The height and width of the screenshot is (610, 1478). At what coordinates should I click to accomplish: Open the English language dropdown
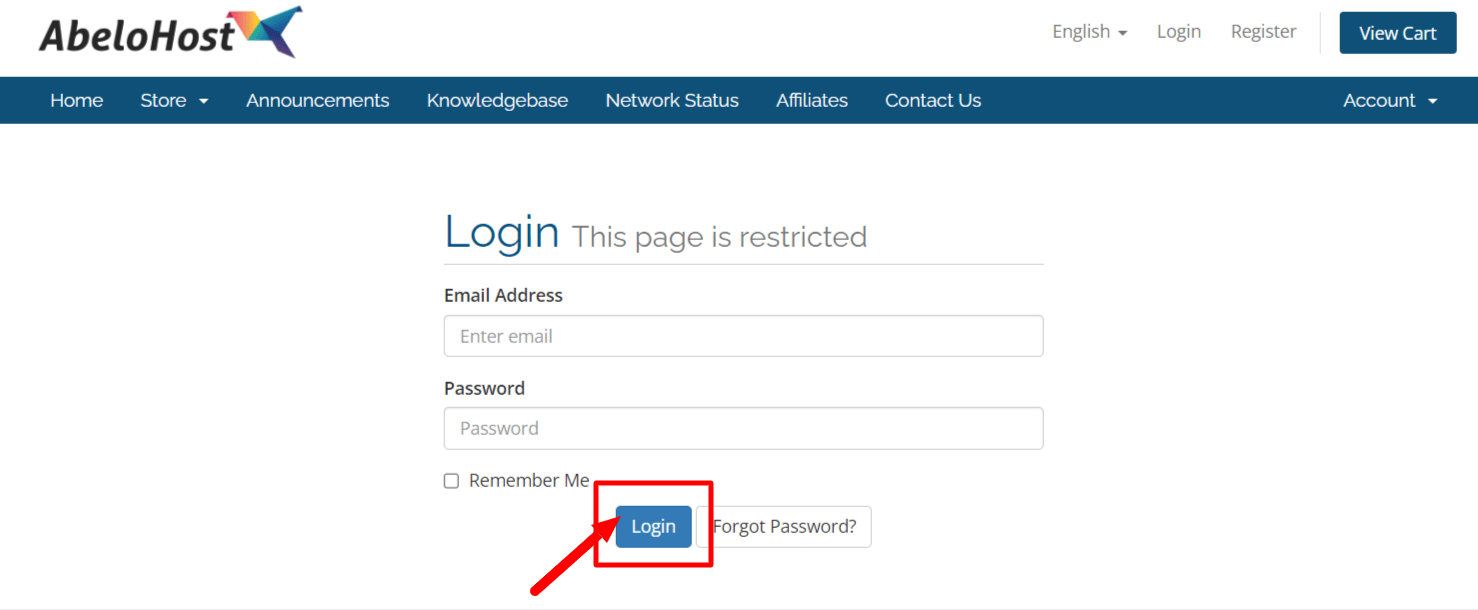pos(1089,32)
